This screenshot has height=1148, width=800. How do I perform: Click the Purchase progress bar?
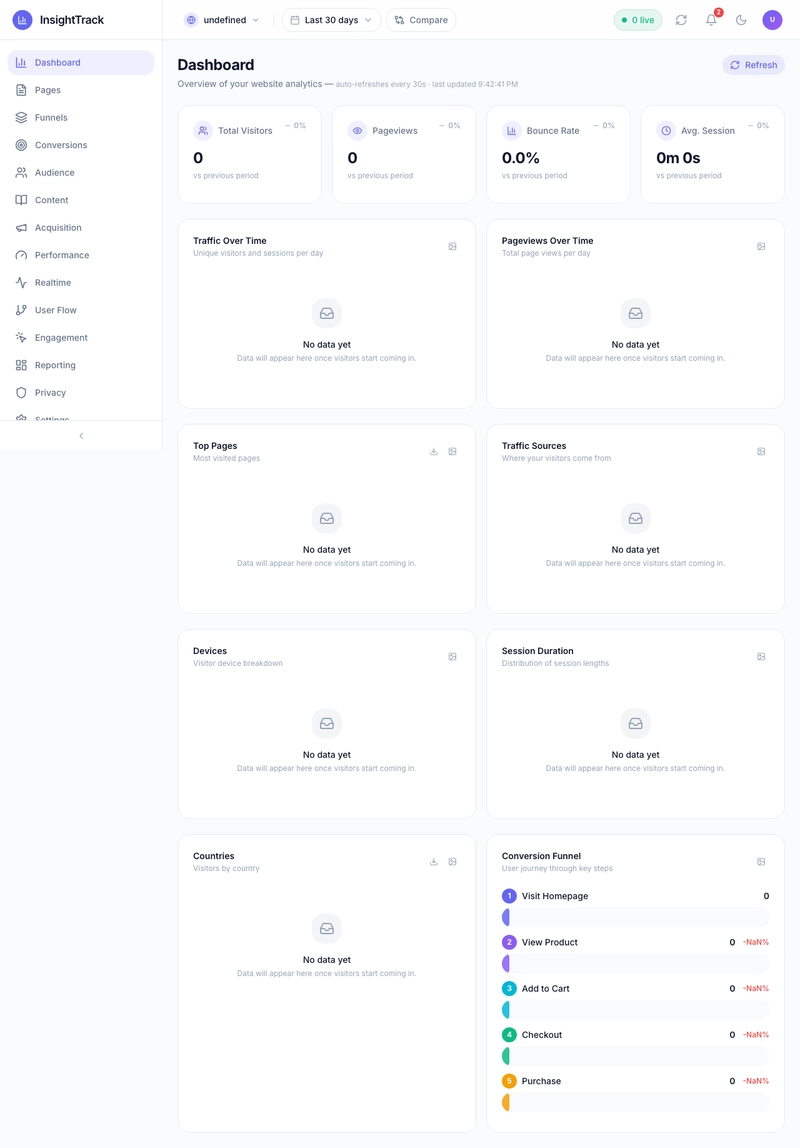(635, 1102)
